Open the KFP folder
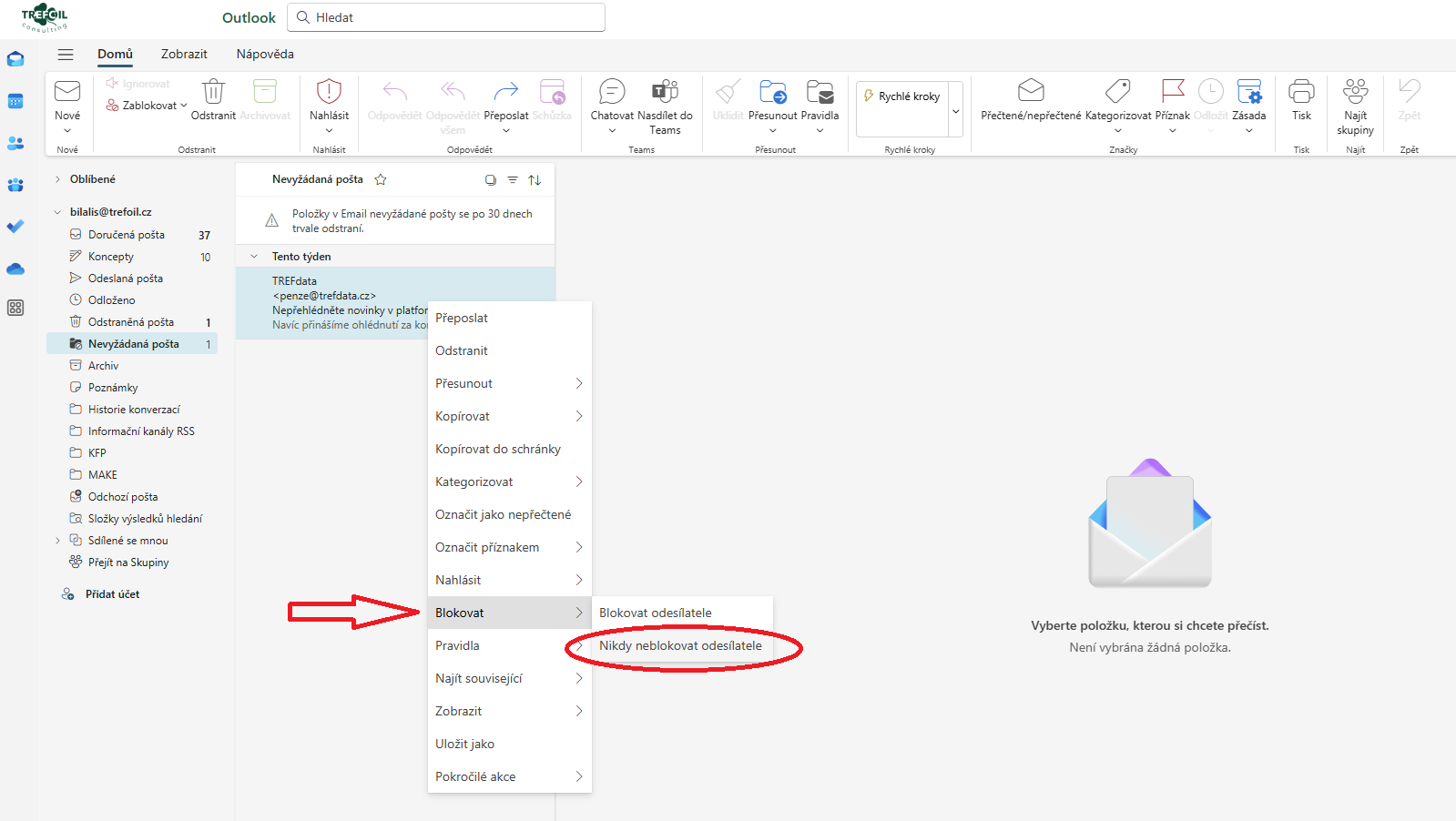This screenshot has height=821, width=1456. [x=133, y=453]
